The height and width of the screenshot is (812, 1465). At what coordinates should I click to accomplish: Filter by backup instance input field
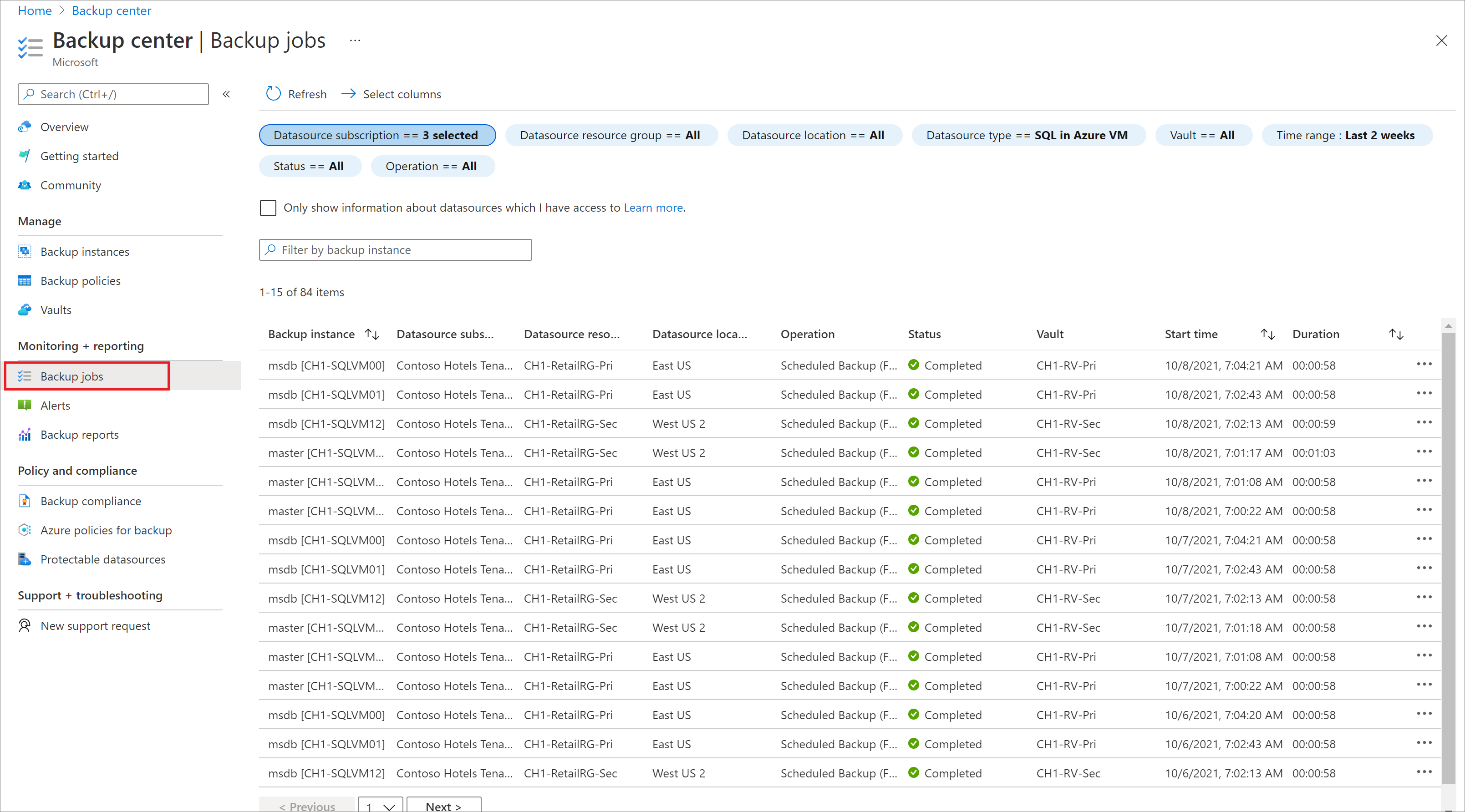pos(396,249)
